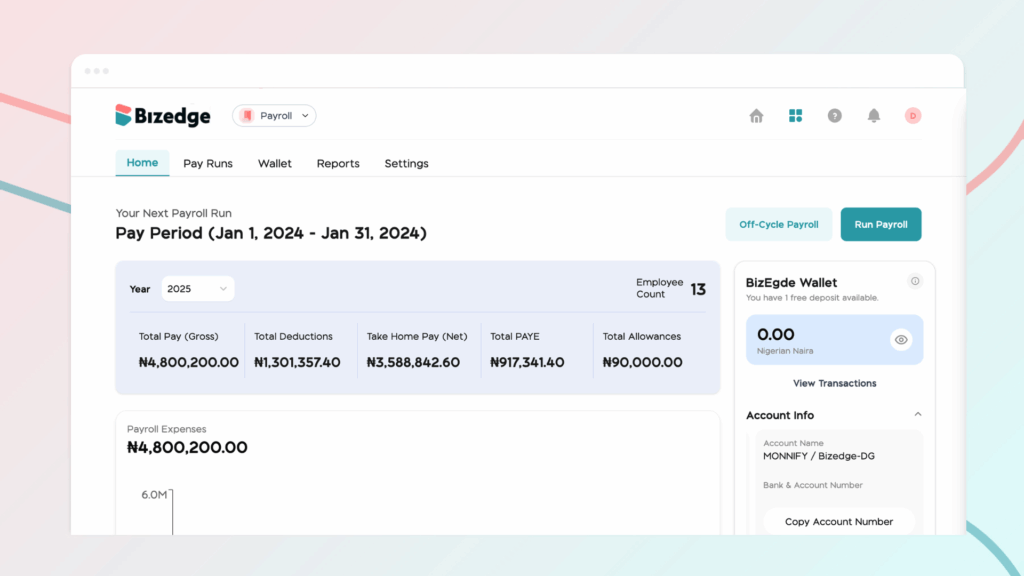Open the View Transactions link

[834, 383]
